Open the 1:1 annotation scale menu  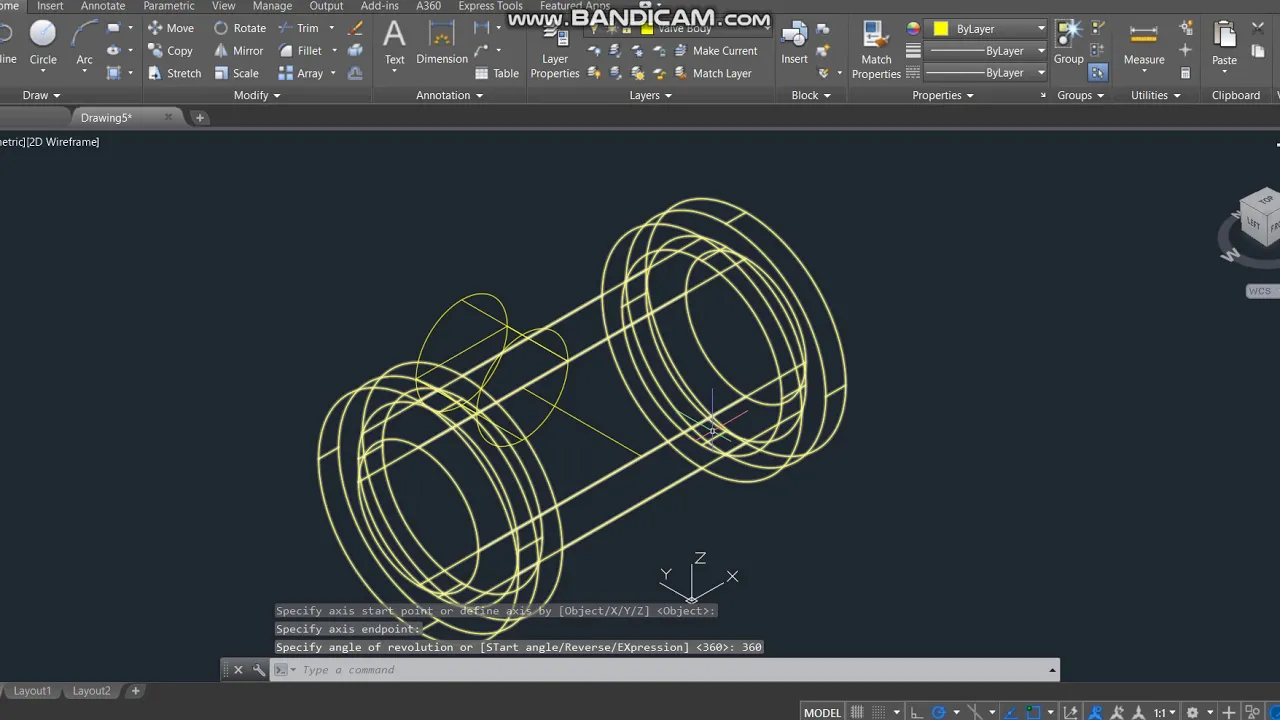pyautogui.click(x=1165, y=713)
